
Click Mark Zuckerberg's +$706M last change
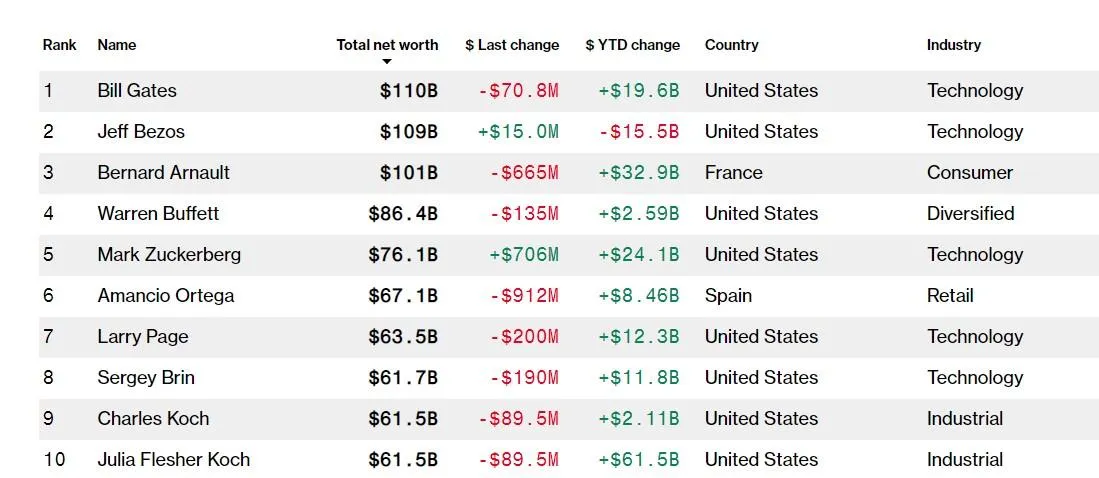[523, 254]
